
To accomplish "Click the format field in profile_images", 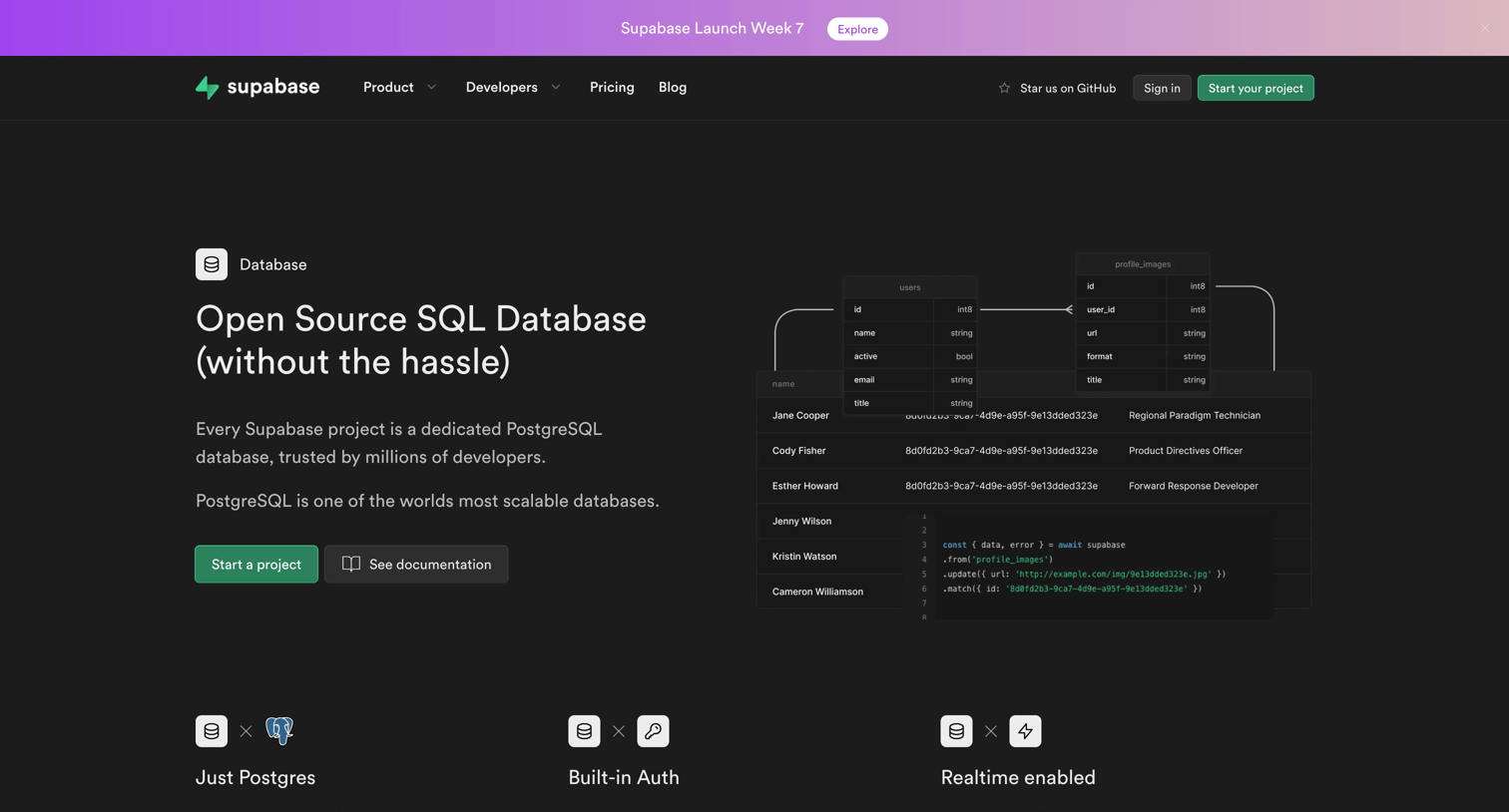I will (1099, 356).
